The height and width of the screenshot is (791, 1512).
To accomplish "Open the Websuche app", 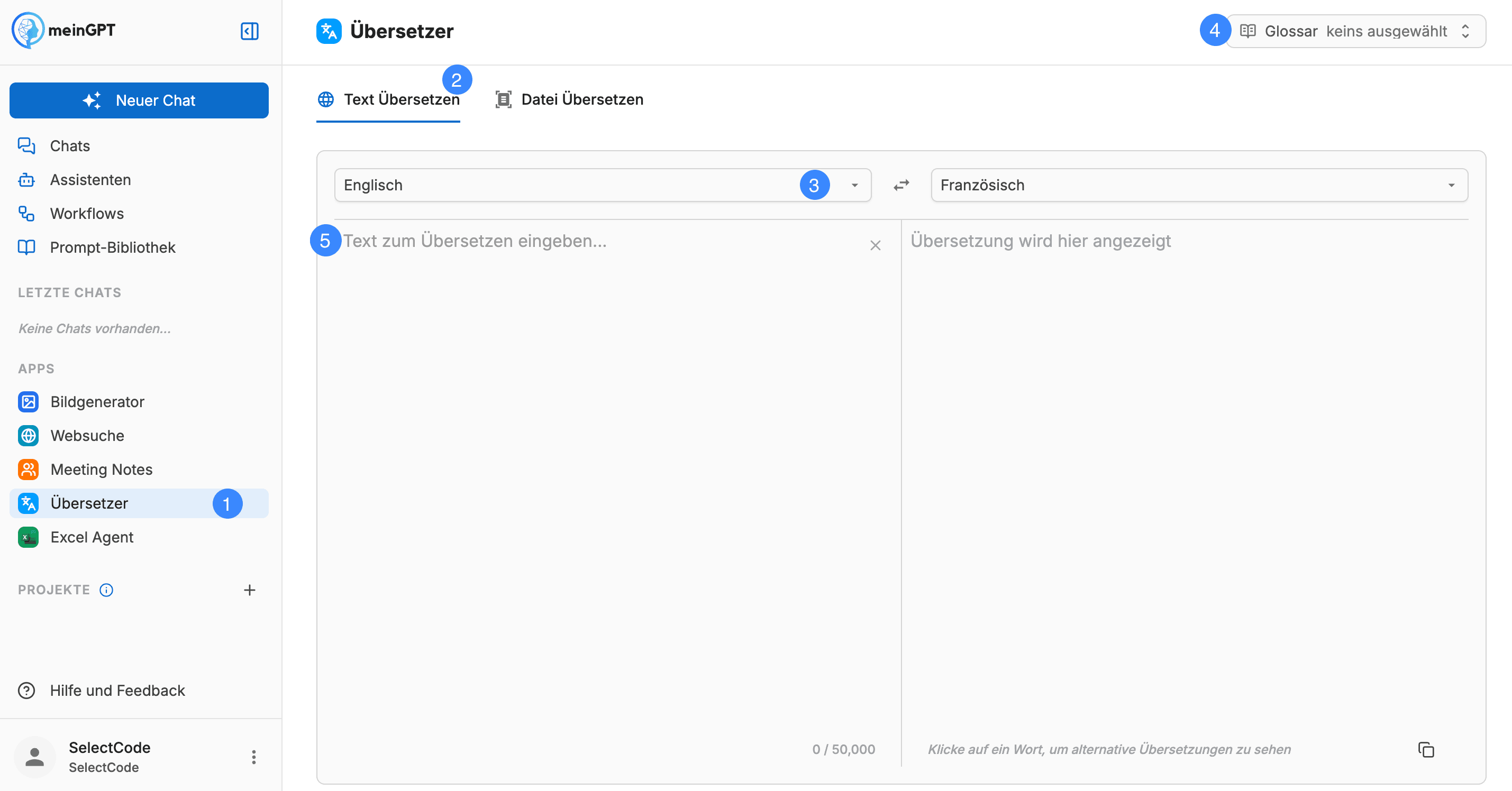I will click(87, 435).
